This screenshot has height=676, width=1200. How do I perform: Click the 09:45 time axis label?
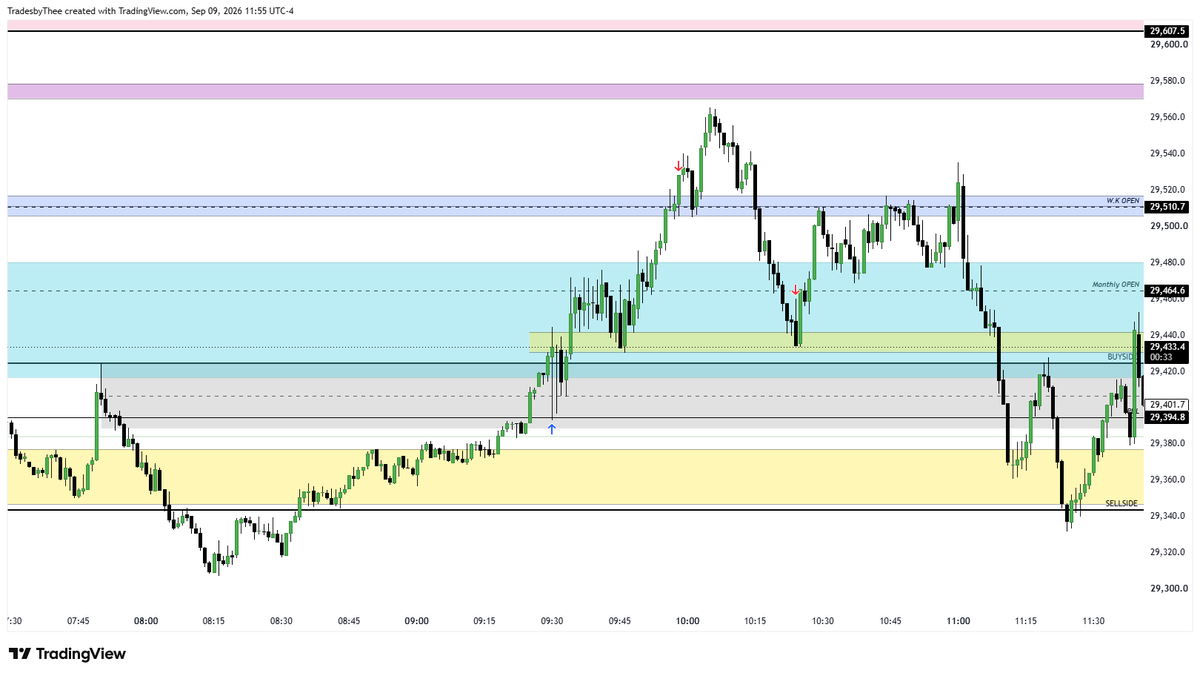(x=620, y=621)
